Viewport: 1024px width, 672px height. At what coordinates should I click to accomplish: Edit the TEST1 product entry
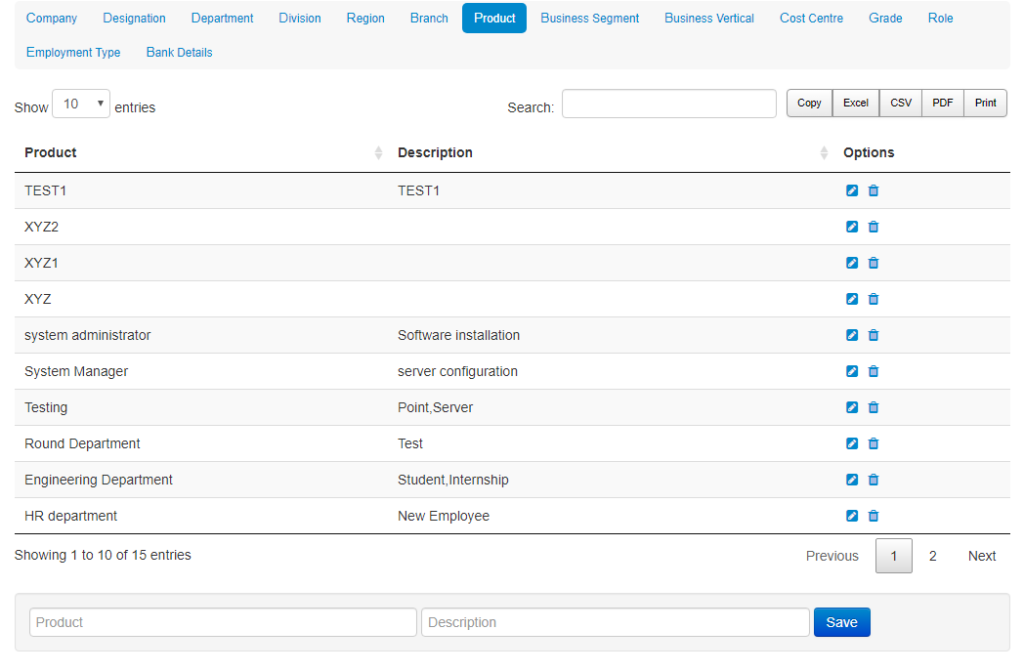(x=851, y=190)
